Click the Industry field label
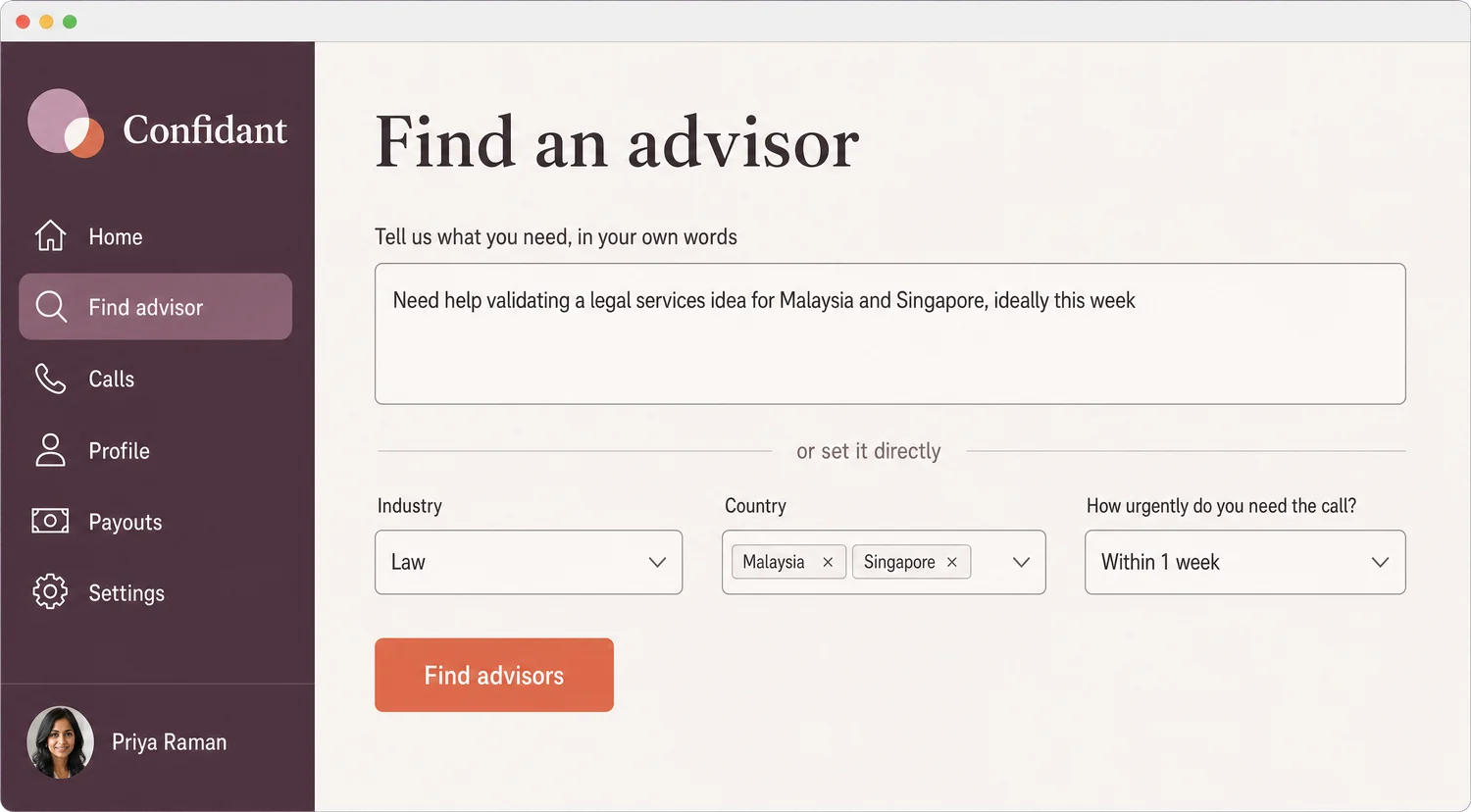Image resolution: width=1471 pixels, height=812 pixels. click(410, 506)
